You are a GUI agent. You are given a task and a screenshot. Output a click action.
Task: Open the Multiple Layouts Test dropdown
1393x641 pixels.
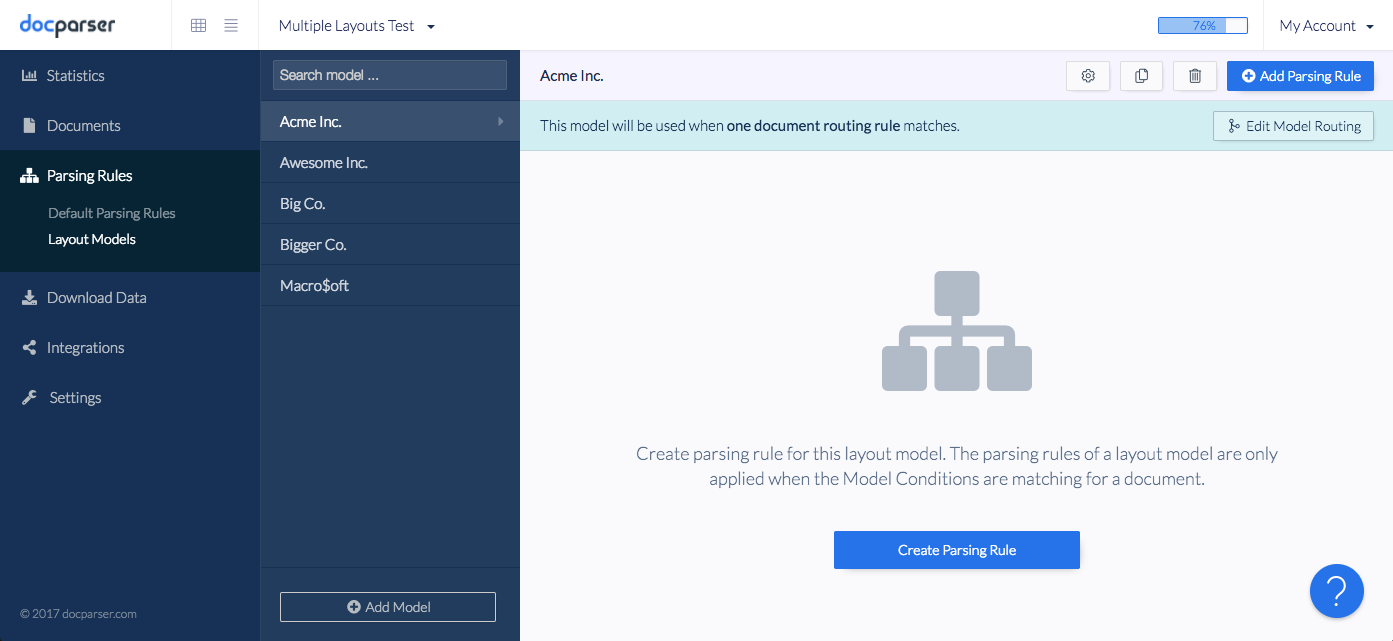(357, 26)
